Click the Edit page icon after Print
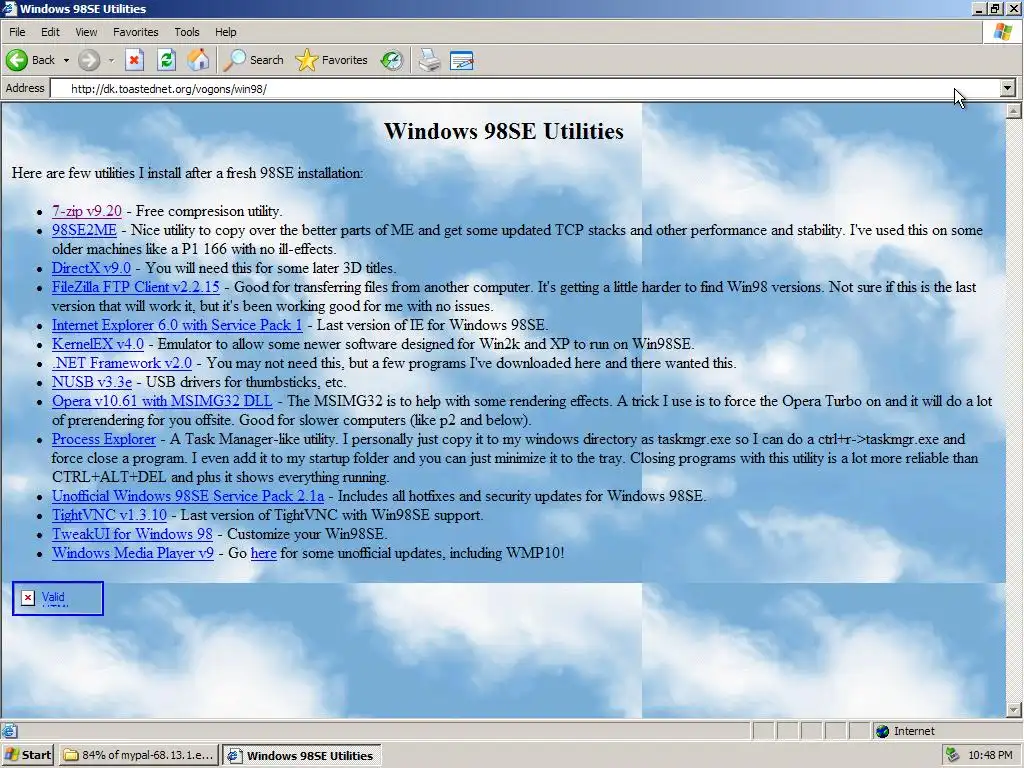Viewport: 1024px width, 768px height. point(462,60)
